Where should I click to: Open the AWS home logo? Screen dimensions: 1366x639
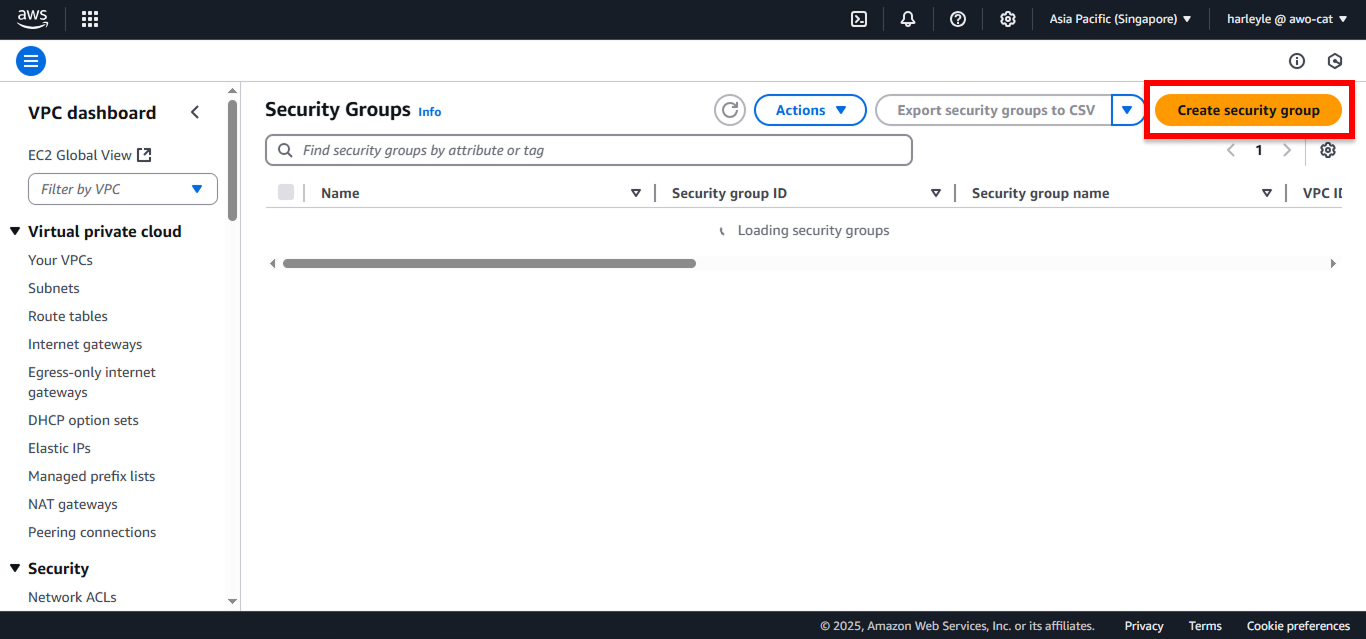coord(32,19)
